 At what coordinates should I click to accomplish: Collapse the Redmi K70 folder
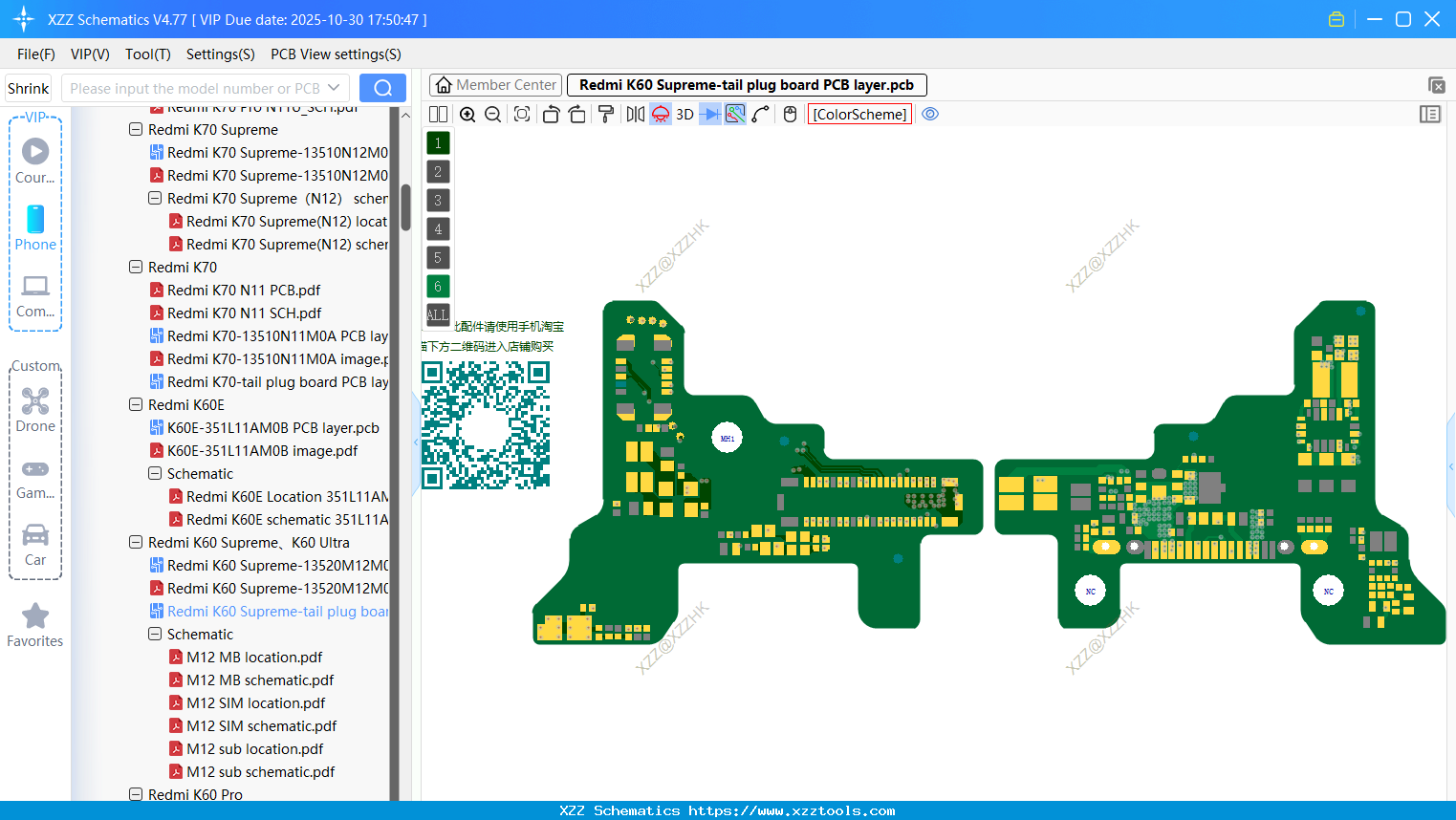click(x=136, y=267)
